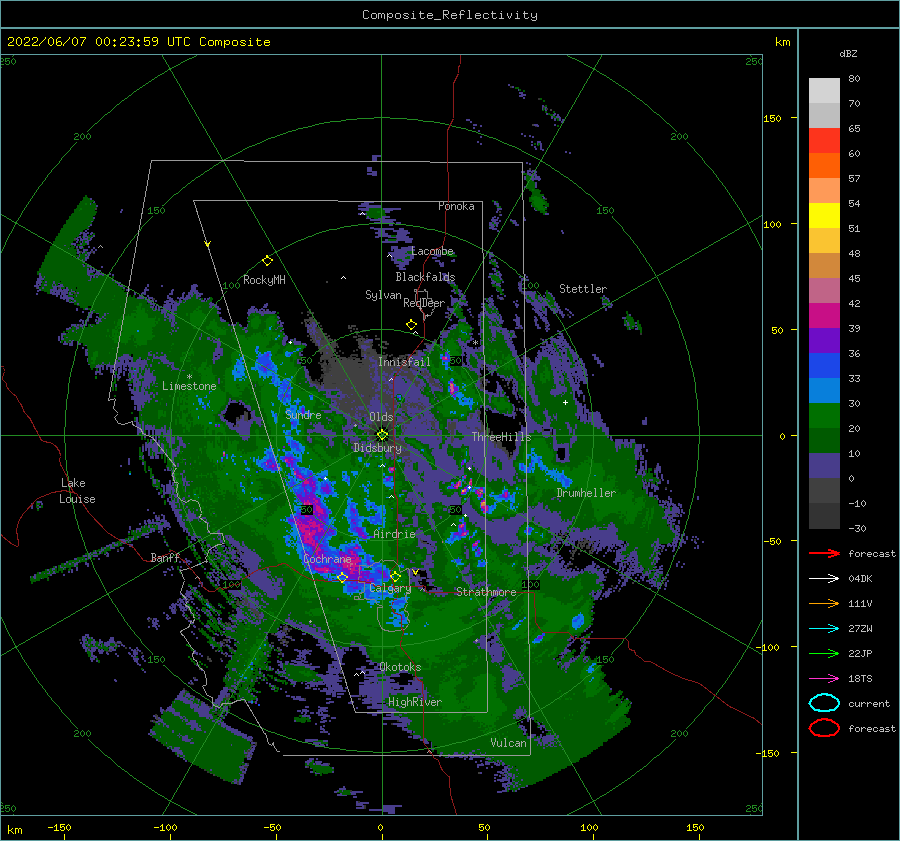Select the RedDeer label
900x841 pixels.
click(x=424, y=303)
